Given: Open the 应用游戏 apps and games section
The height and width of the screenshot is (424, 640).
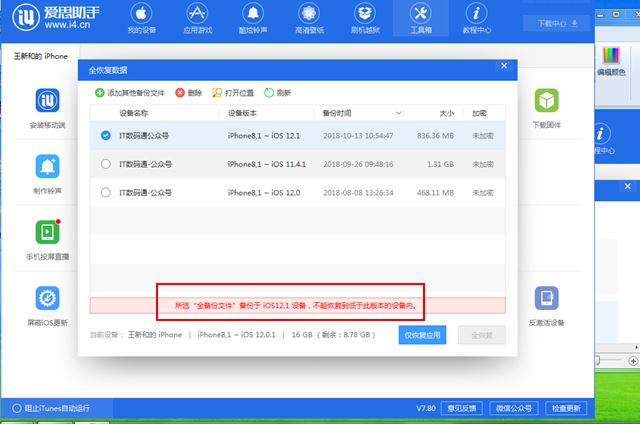Looking at the screenshot, I should 197,18.
